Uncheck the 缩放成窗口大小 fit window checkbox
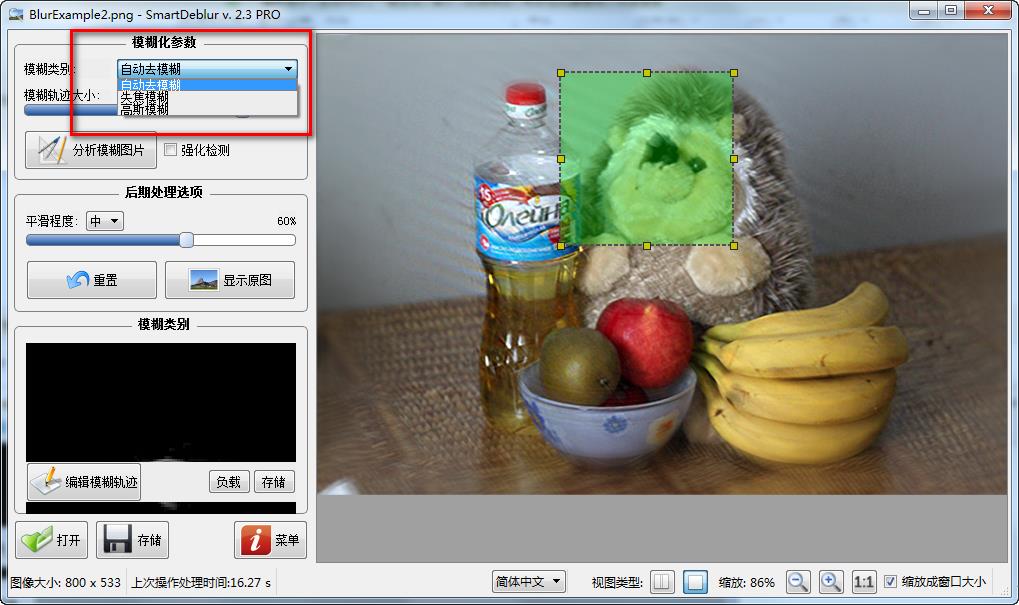 tap(890, 582)
